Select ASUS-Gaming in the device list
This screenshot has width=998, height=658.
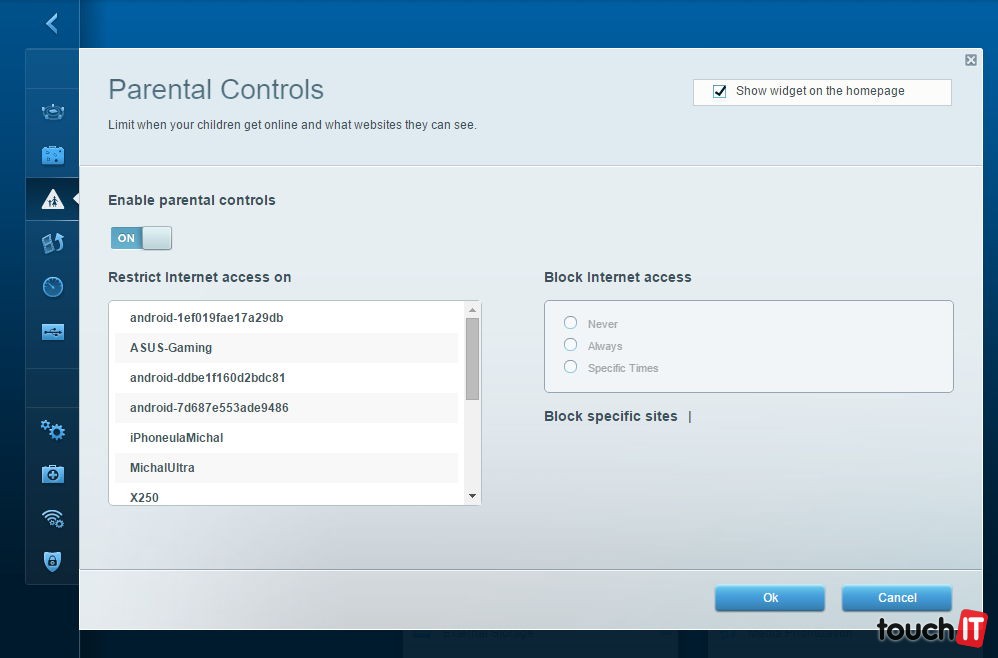click(171, 348)
